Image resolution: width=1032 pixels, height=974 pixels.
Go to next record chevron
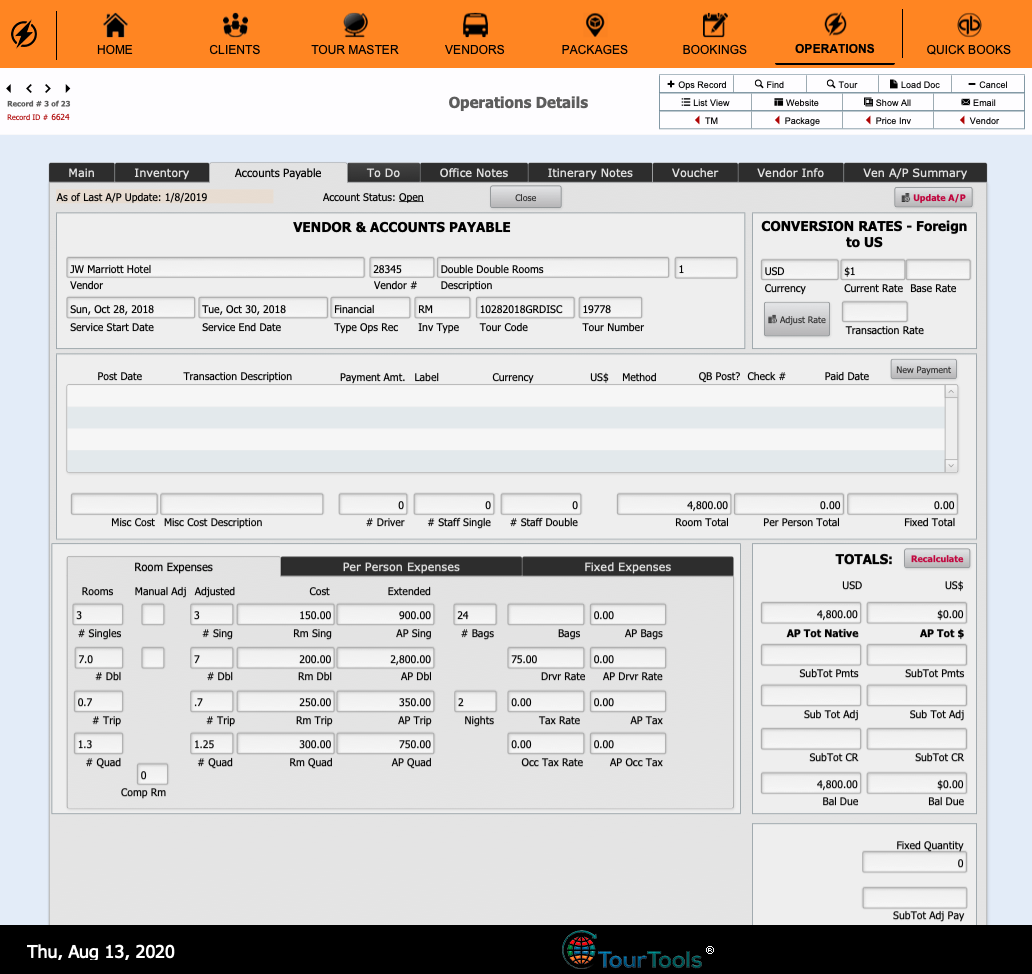47,88
